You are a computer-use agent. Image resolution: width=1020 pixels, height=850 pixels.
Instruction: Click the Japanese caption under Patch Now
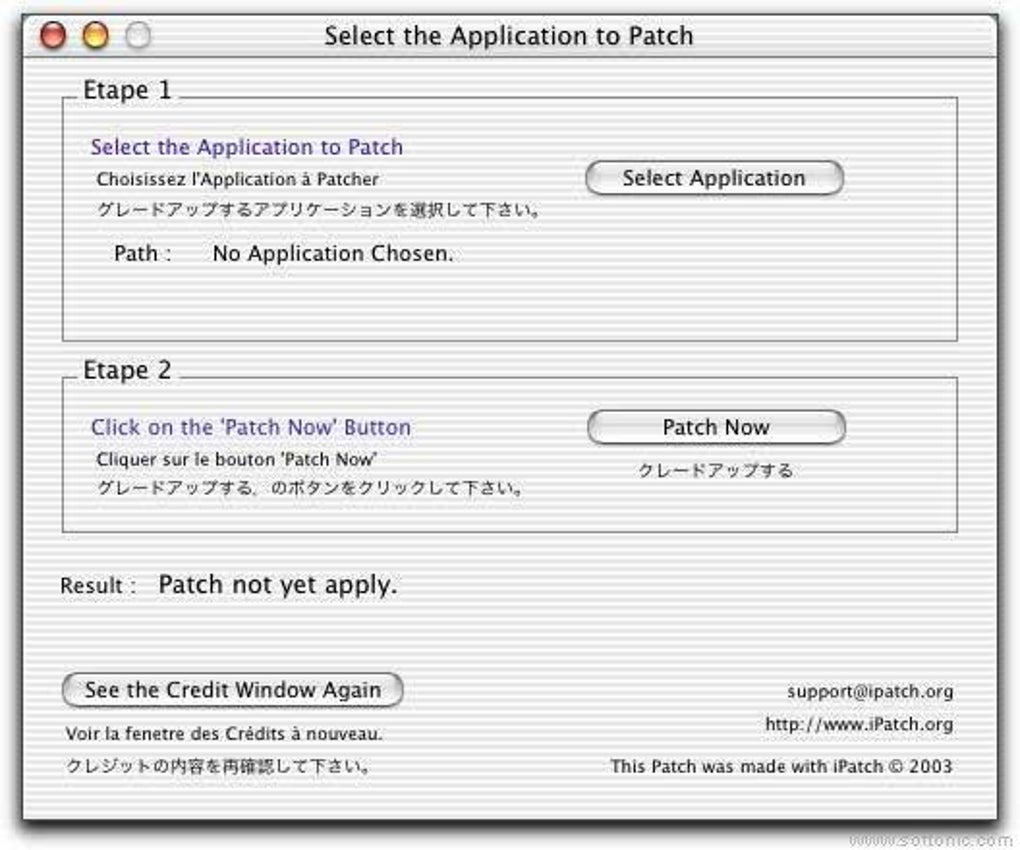tap(715, 470)
